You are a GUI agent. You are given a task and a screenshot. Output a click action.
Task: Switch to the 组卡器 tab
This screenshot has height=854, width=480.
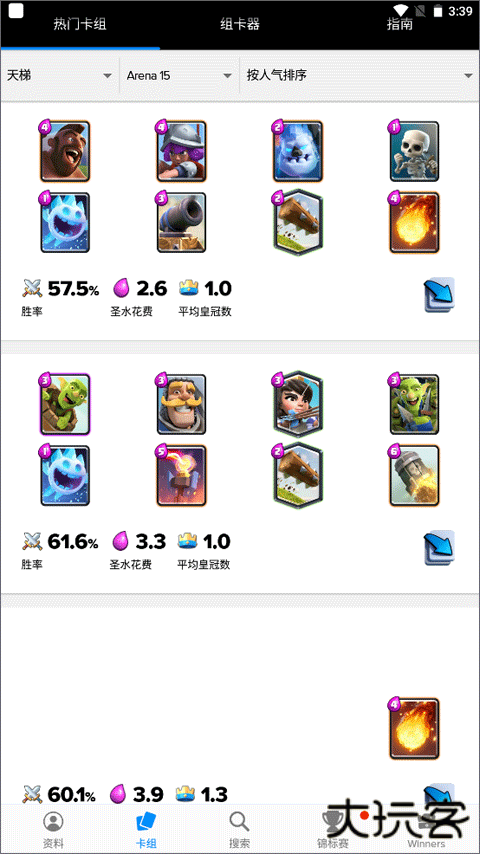(x=240, y=24)
